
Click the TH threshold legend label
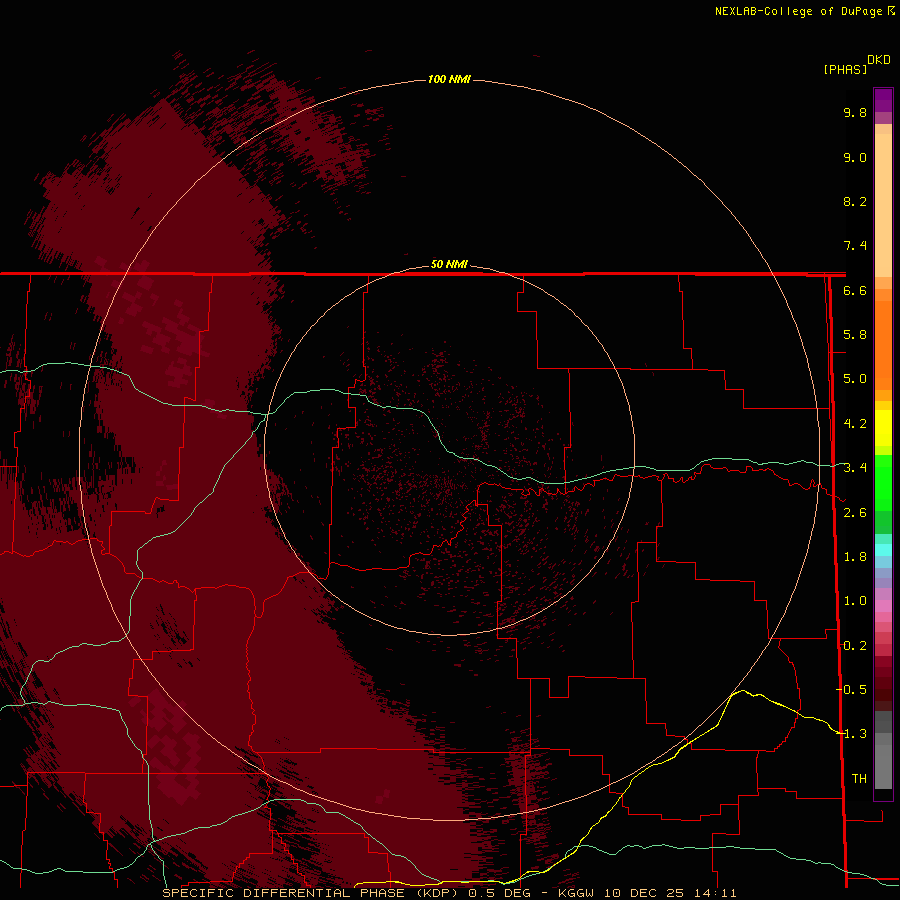tap(859, 778)
